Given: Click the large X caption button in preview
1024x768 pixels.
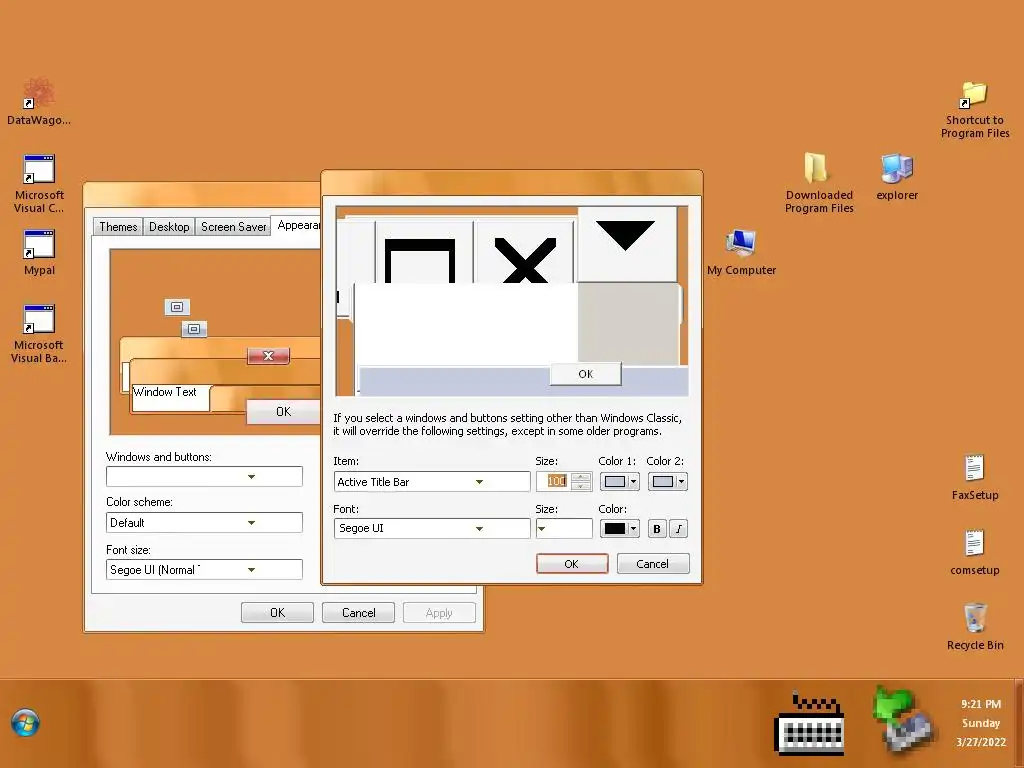Looking at the screenshot, I should (x=525, y=252).
